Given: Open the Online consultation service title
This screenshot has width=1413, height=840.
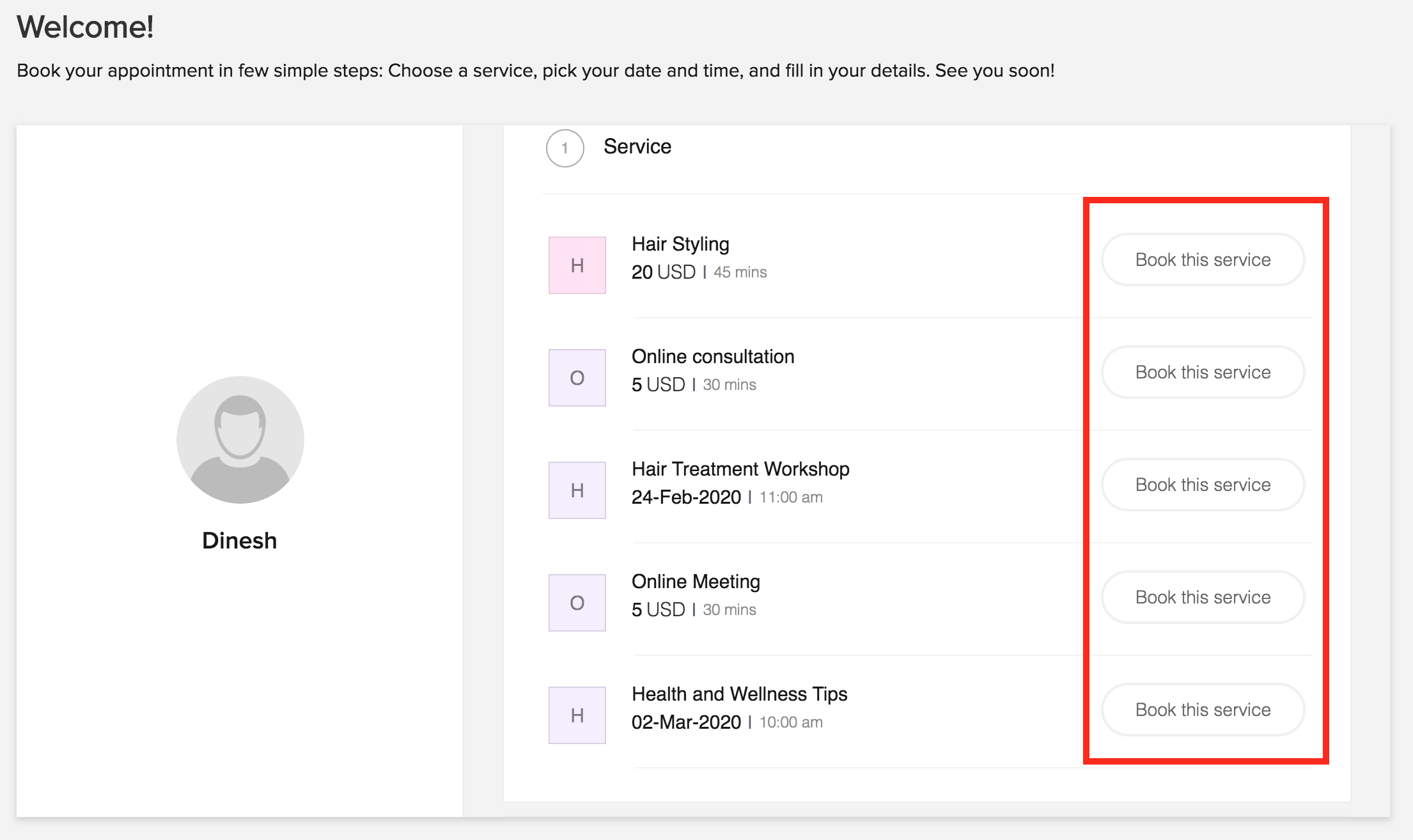Looking at the screenshot, I should [x=712, y=357].
